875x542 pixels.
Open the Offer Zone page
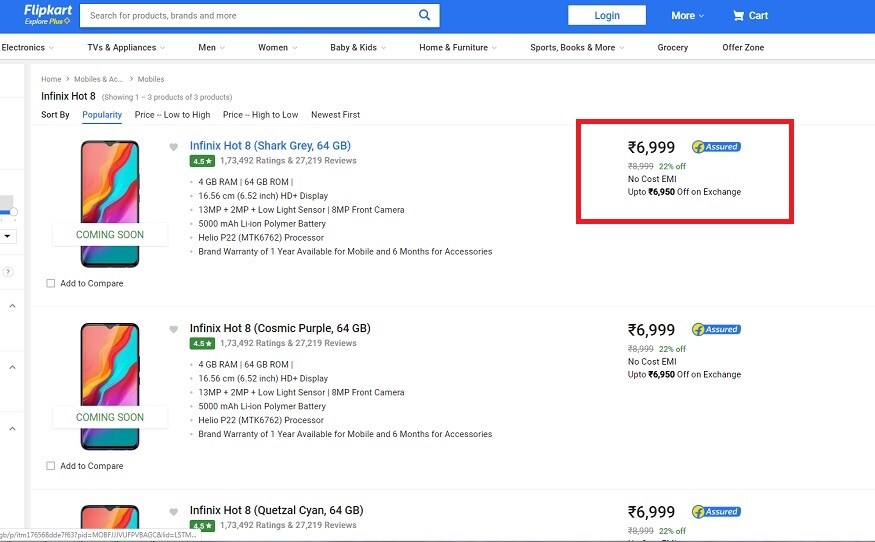(x=743, y=47)
